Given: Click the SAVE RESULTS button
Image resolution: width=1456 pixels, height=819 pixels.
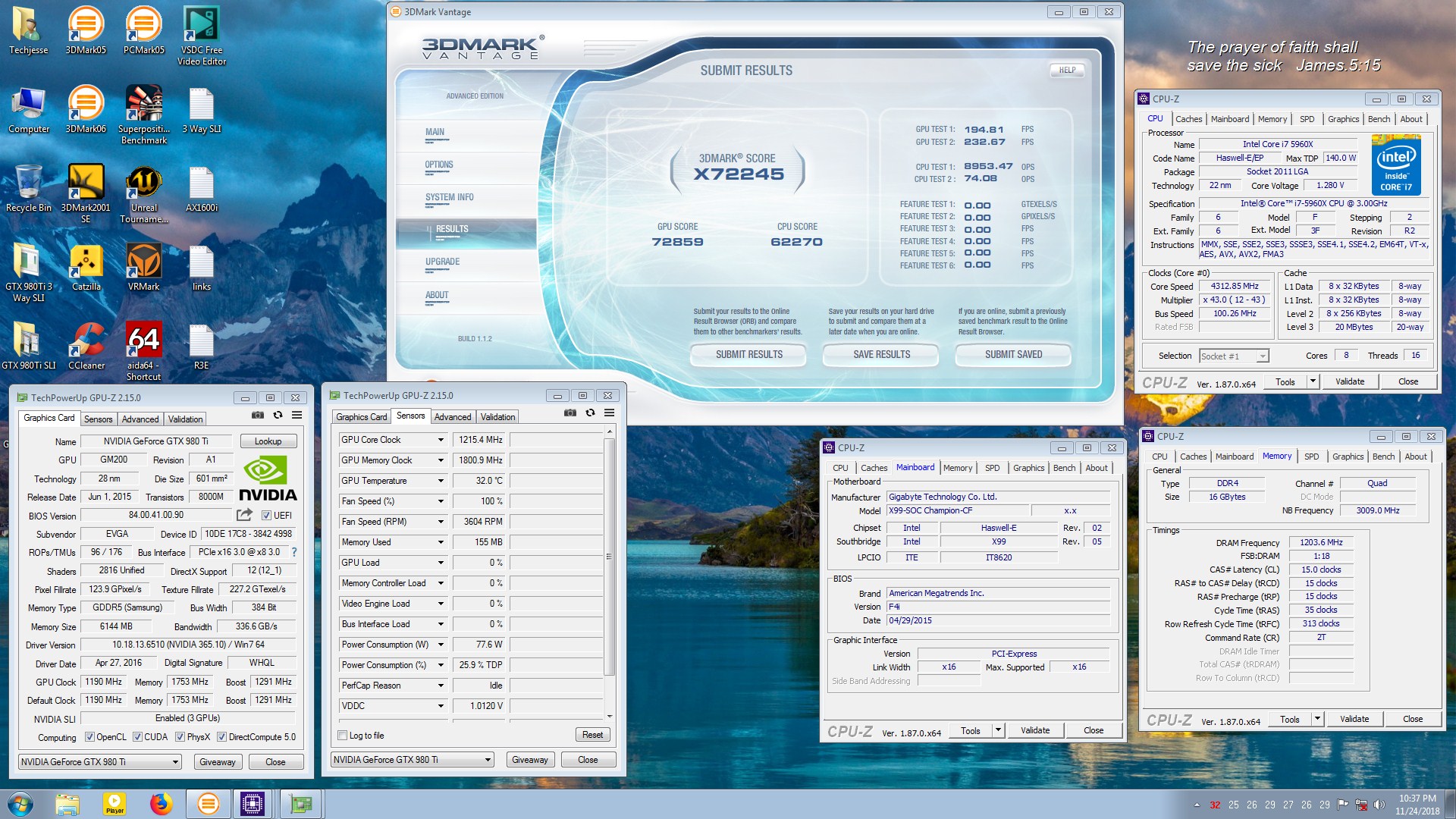Looking at the screenshot, I should pyautogui.click(x=881, y=354).
